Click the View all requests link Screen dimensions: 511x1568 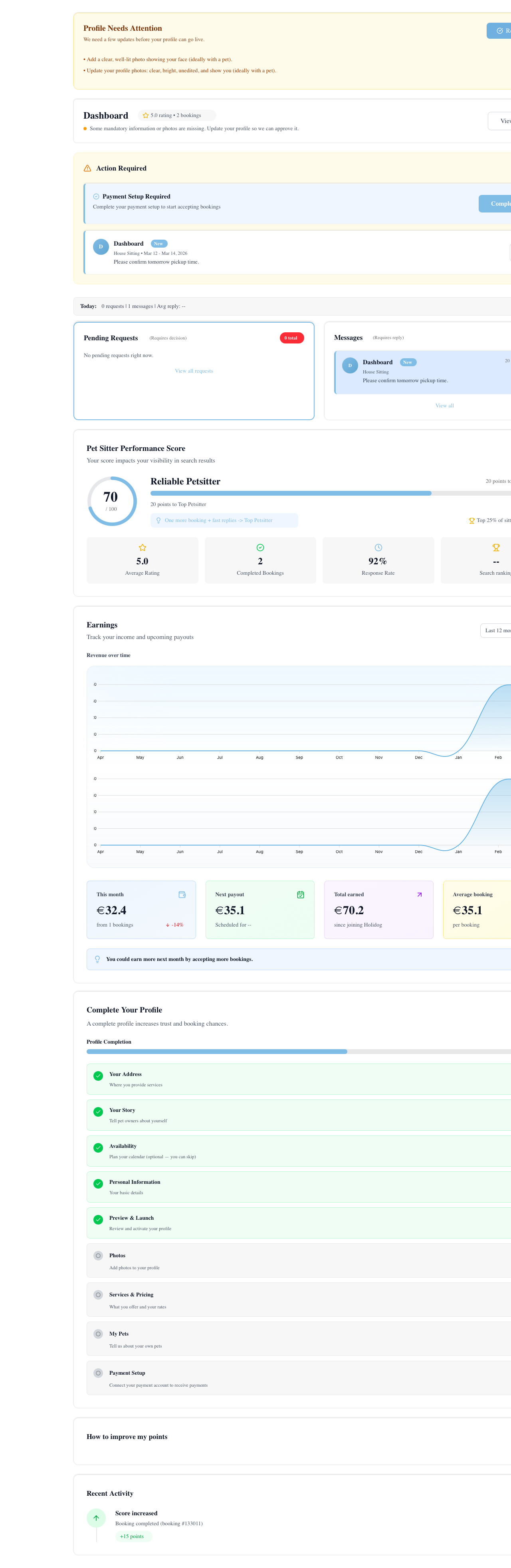pos(194,371)
